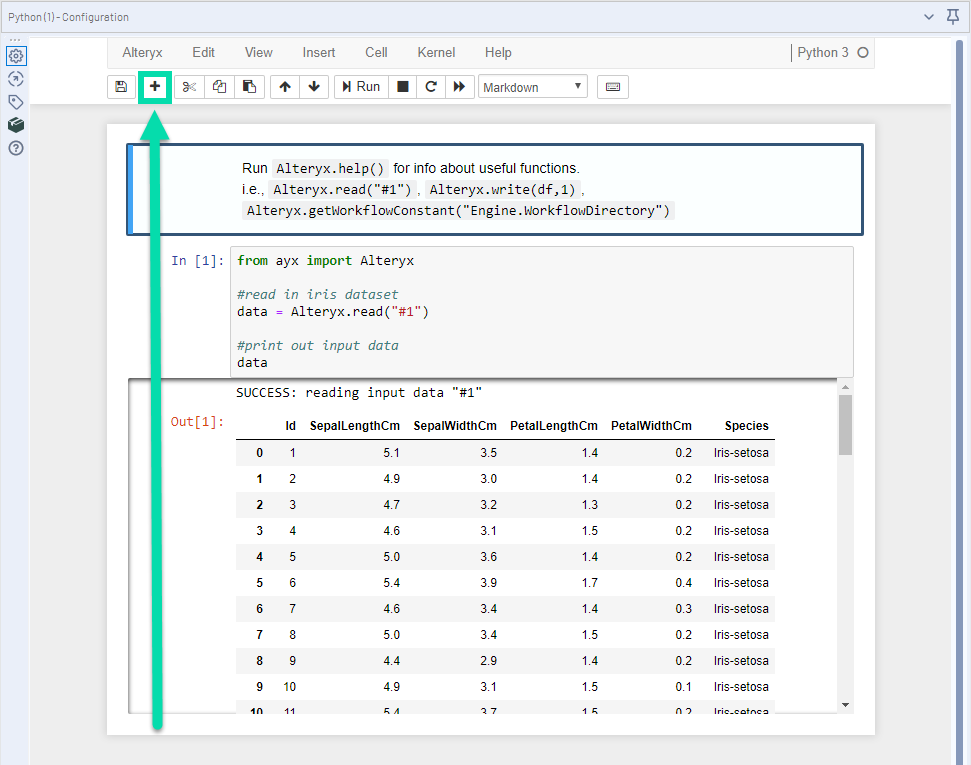971x765 pixels.
Task: Restart the kernel with the circular arrow
Action: click(x=431, y=87)
